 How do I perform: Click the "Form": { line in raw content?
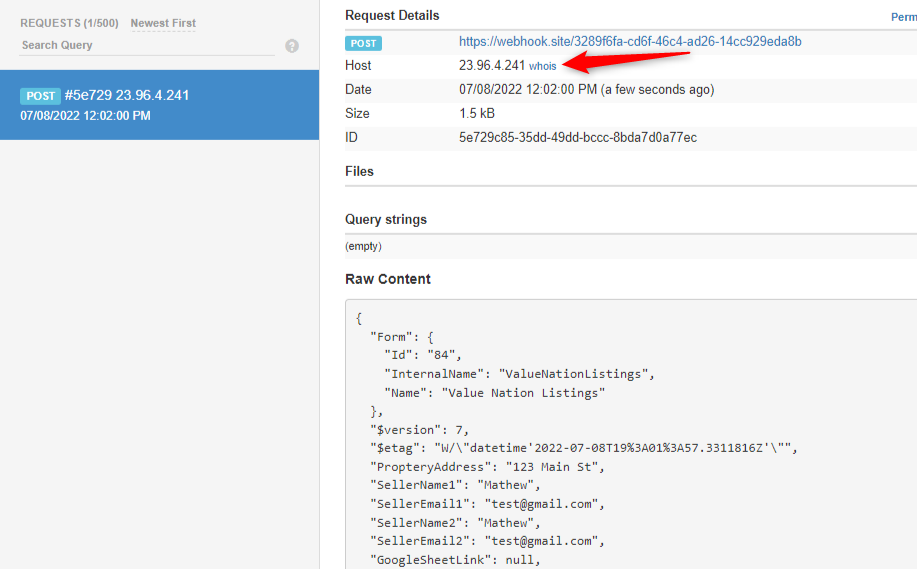pyautogui.click(x=402, y=337)
